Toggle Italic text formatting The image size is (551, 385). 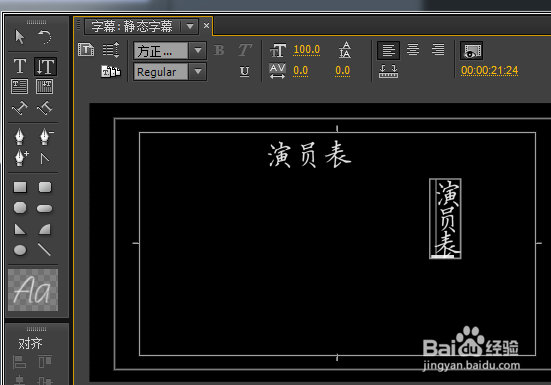pyautogui.click(x=245, y=50)
